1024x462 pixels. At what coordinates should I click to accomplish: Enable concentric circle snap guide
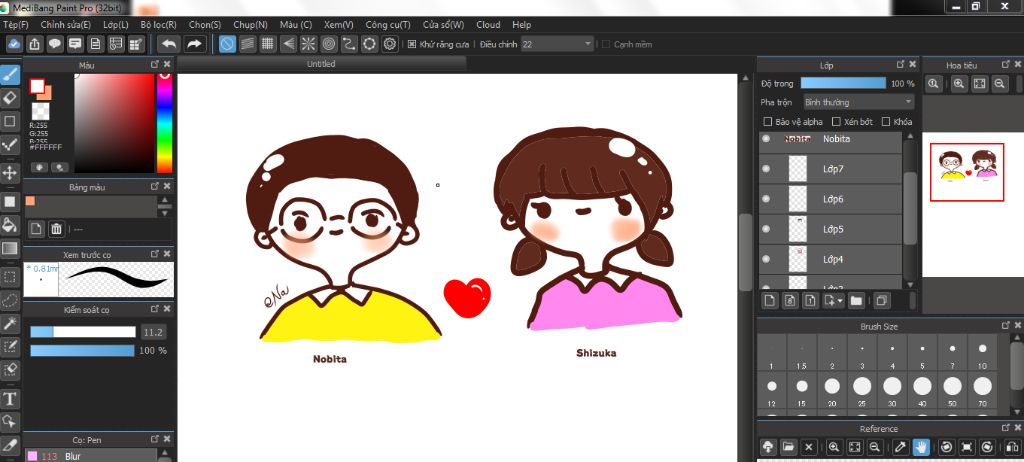[329, 44]
